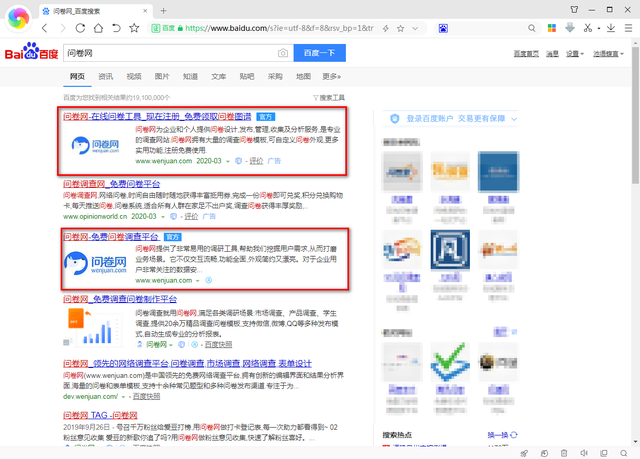Click the magnifier icon in browser search box
This screenshot has height=459, width=640.
point(531,28)
